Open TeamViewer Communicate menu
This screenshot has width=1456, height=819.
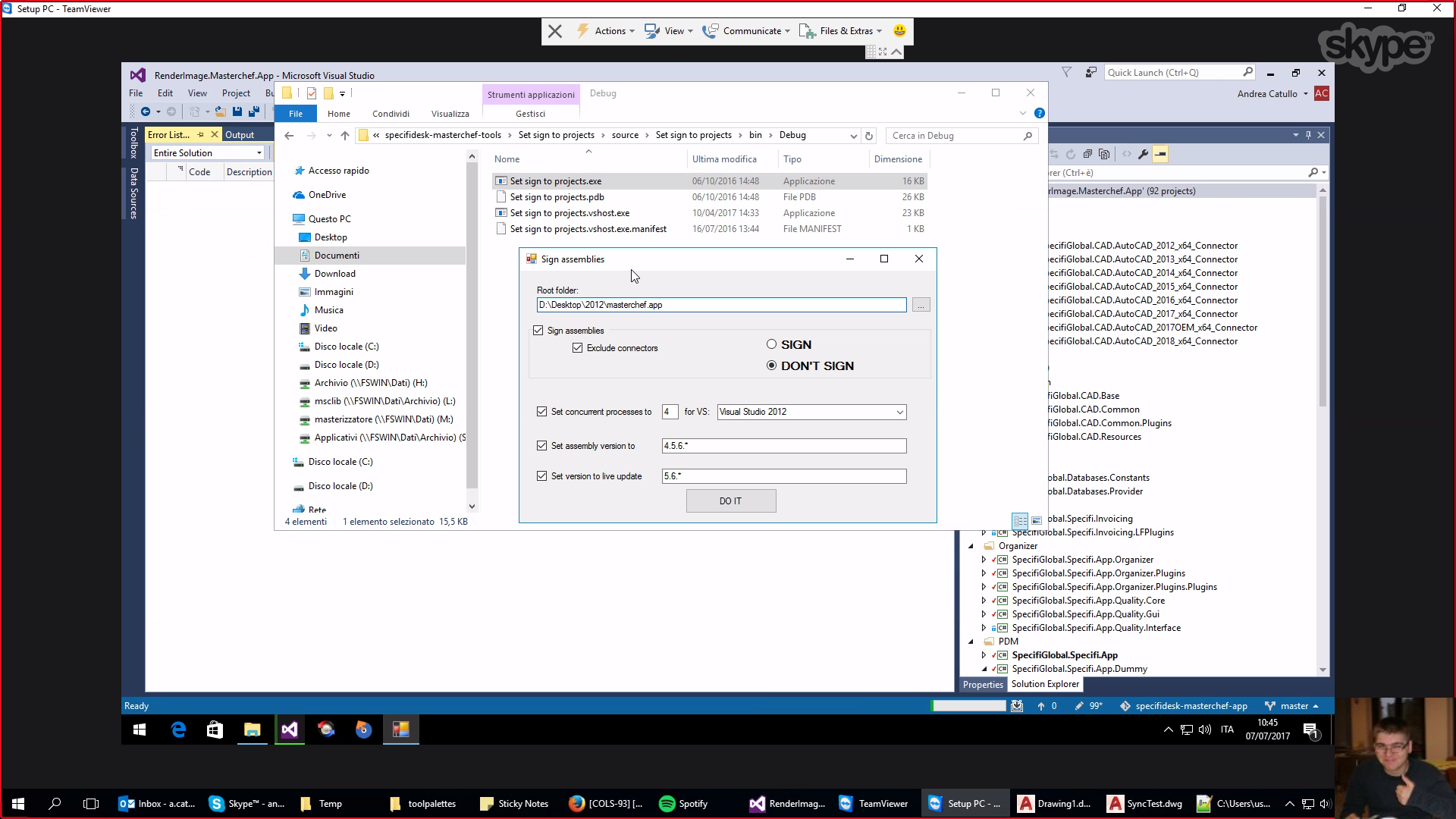[746, 31]
